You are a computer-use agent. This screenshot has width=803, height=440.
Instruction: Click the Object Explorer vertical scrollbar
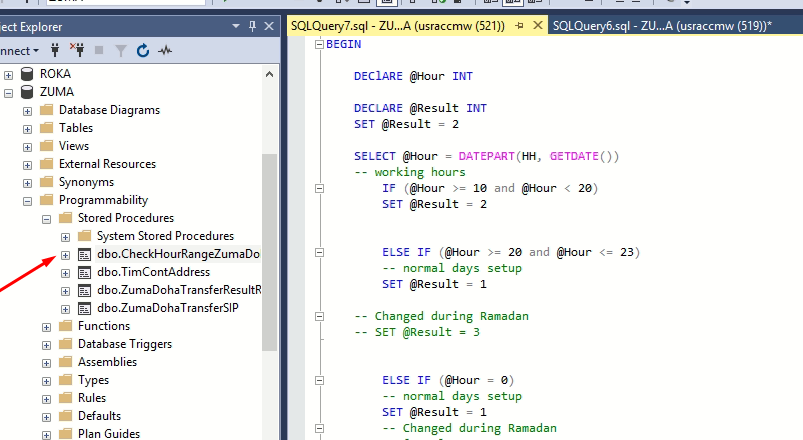pyautogui.click(x=270, y=250)
